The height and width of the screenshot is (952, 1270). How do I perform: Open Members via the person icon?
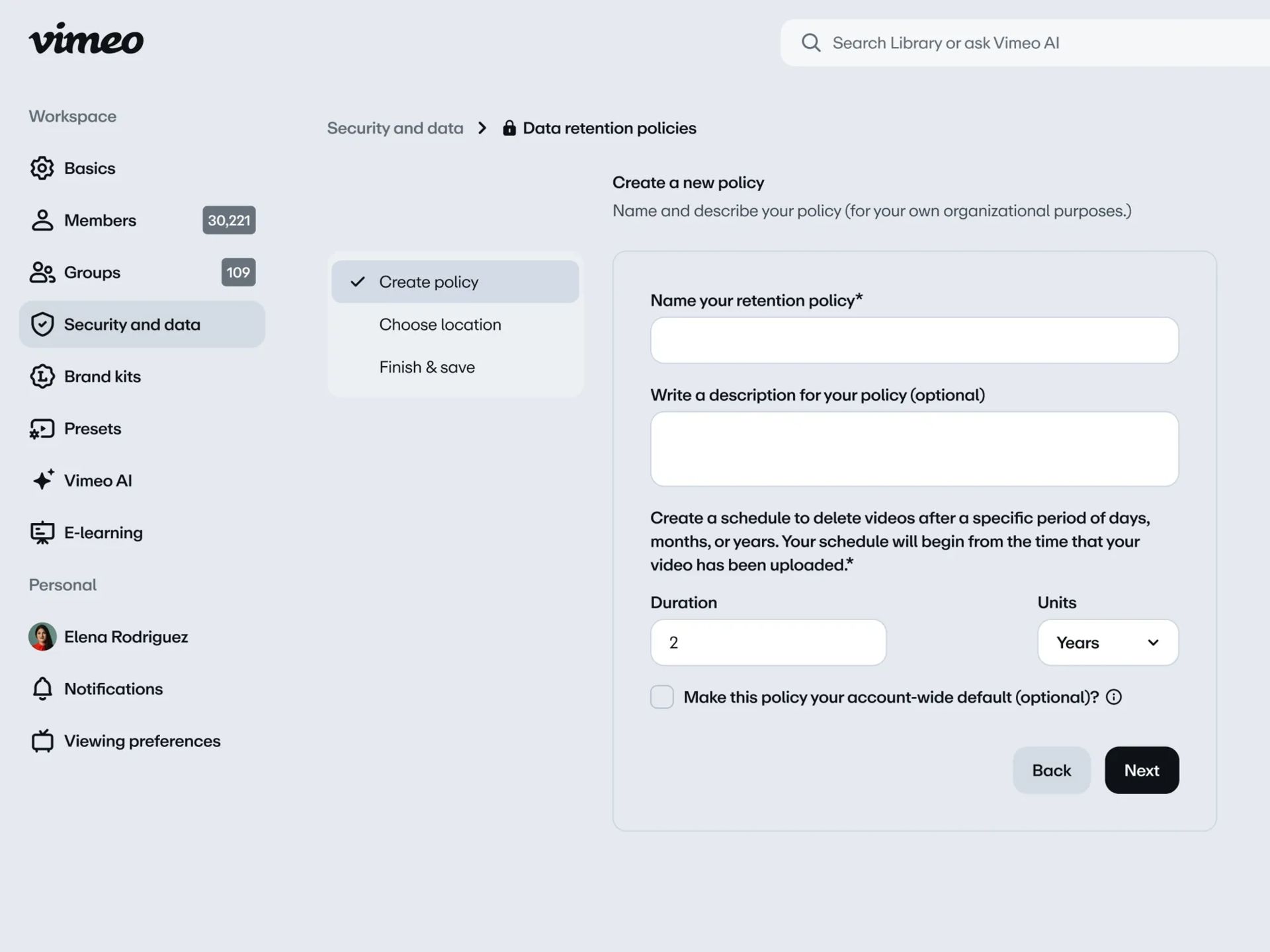(42, 220)
